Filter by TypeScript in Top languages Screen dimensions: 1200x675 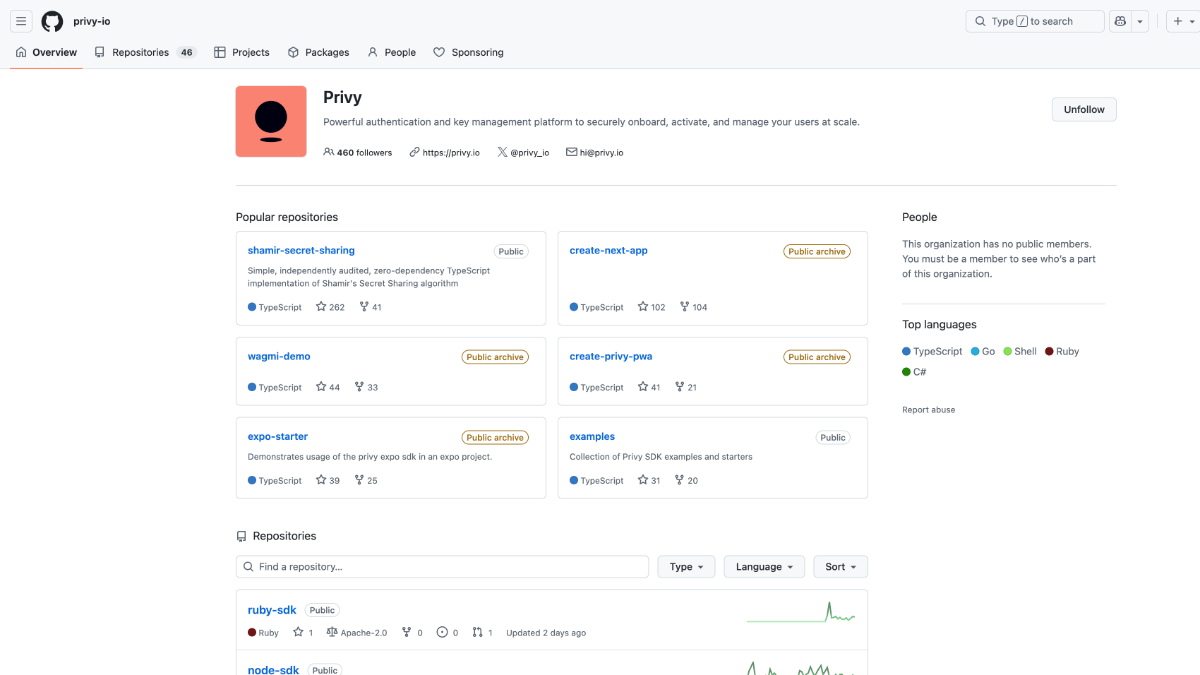coord(932,351)
